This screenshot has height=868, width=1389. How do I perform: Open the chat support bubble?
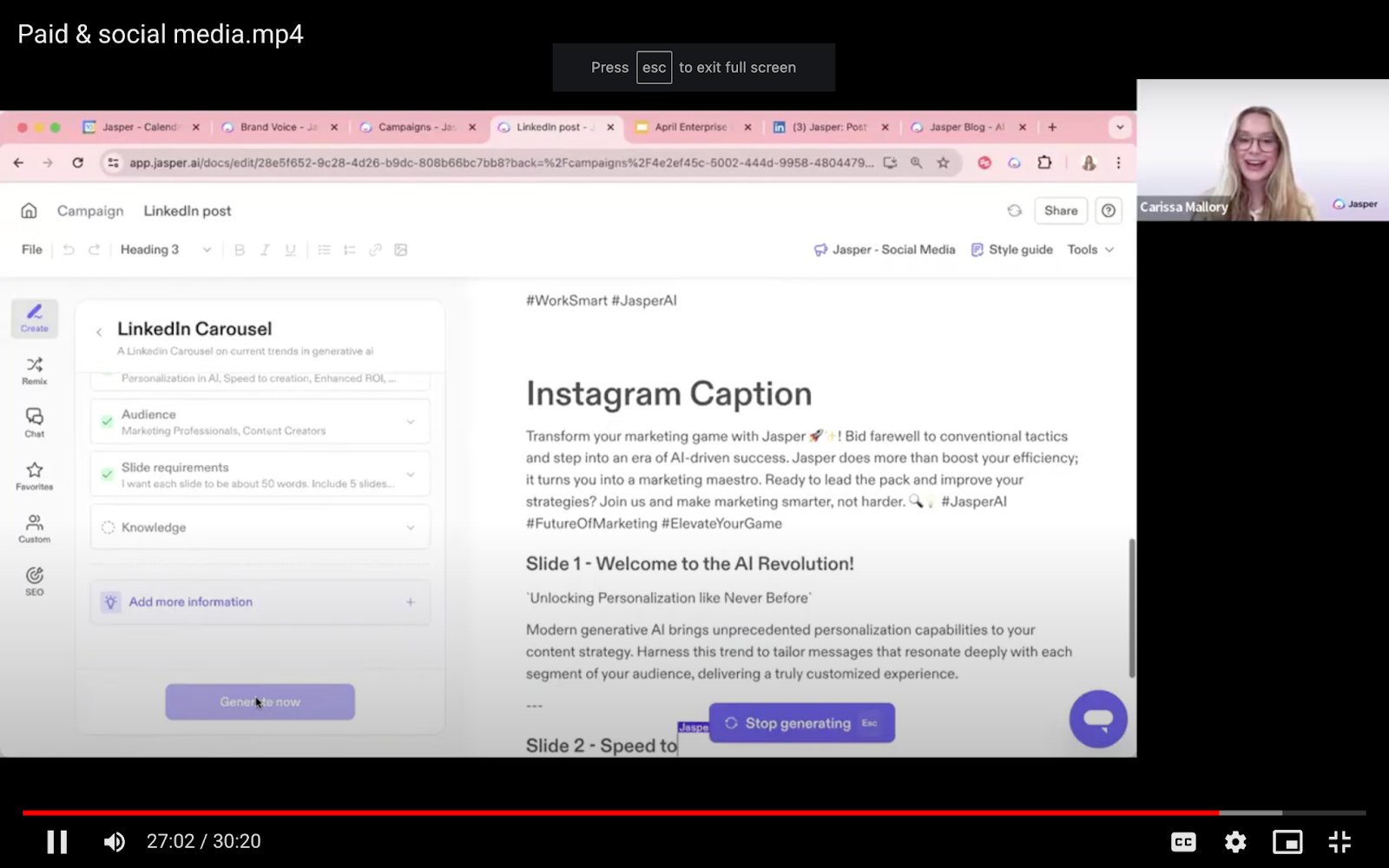tap(1098, 719)
